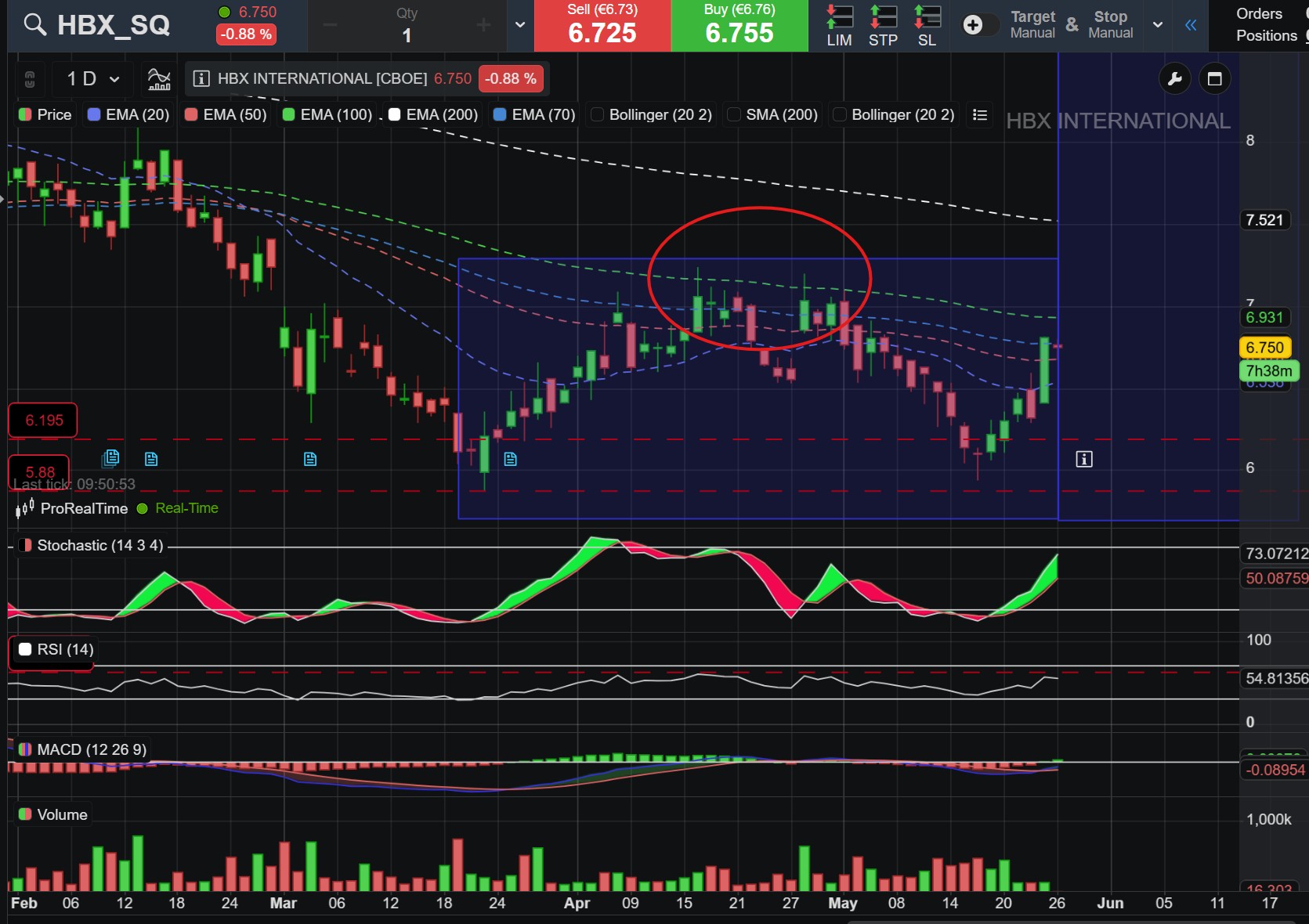Expand the Target and Stop dropdown
The image size is (1309, 924).
click(1158, 25)
